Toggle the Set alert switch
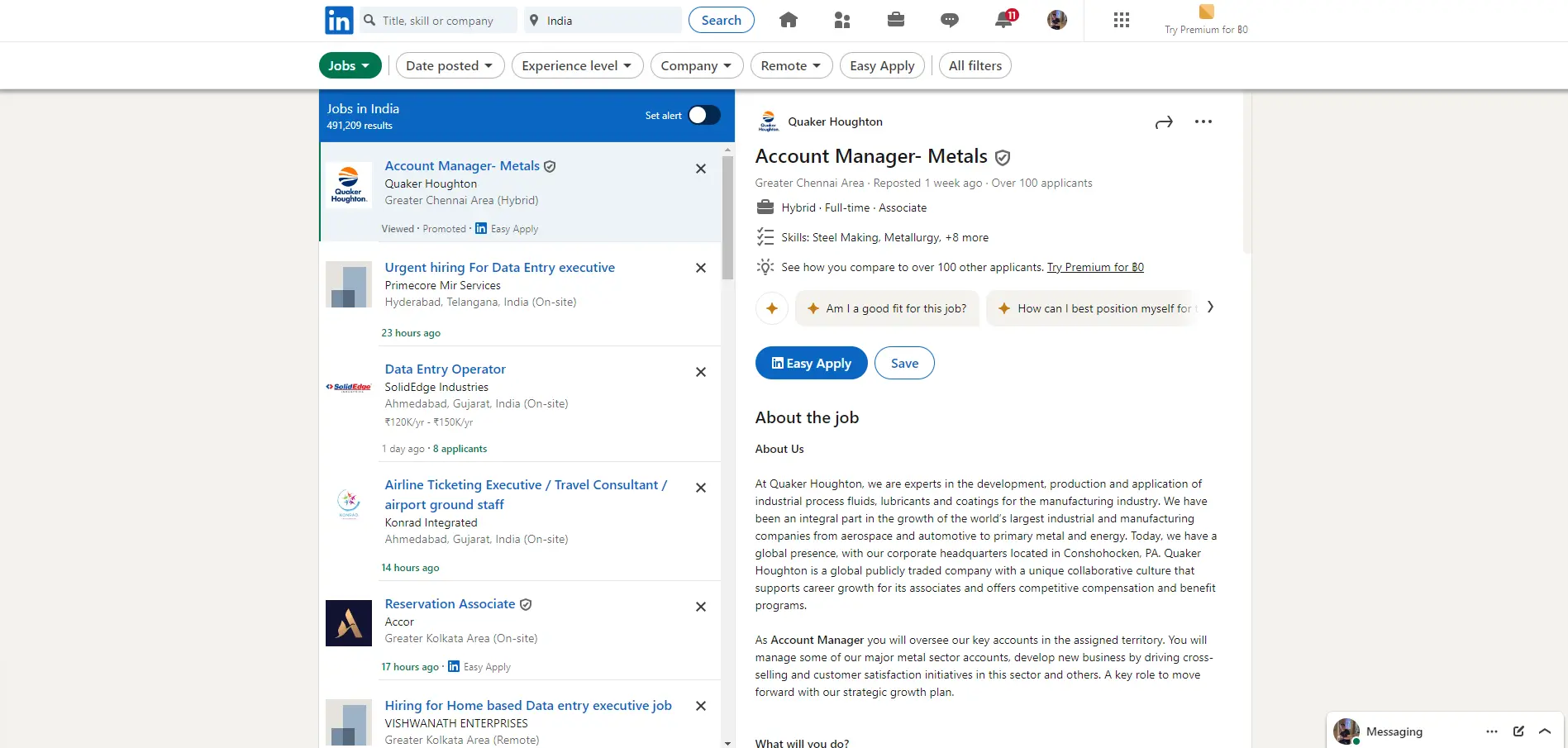Image resolution: width=1568 pixels, height=748 pixels. pos(704,115)
